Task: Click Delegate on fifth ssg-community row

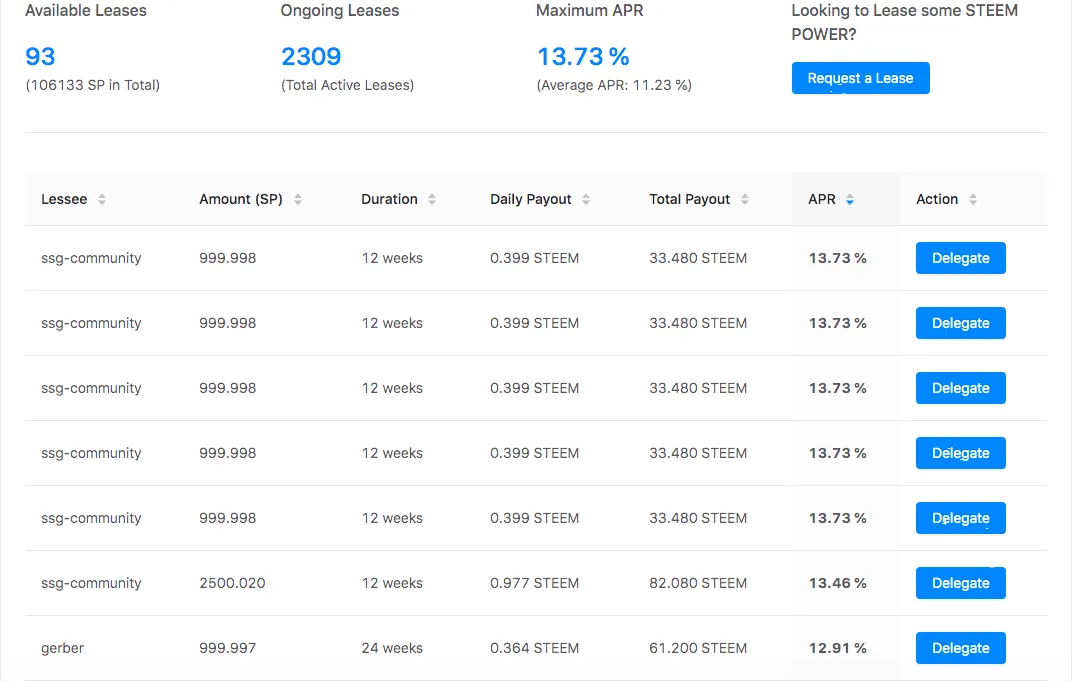Action: (961, 518)
